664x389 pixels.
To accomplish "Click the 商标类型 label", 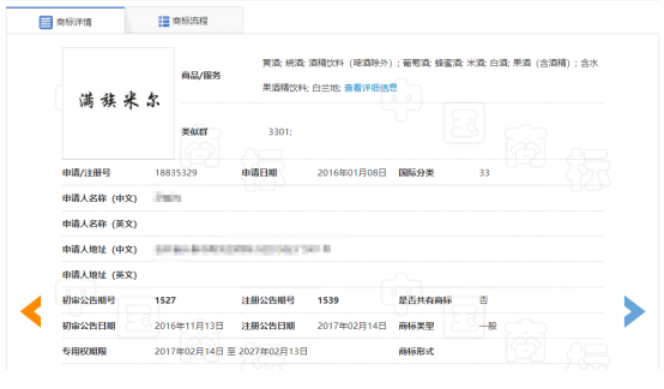I will point(416,326).
